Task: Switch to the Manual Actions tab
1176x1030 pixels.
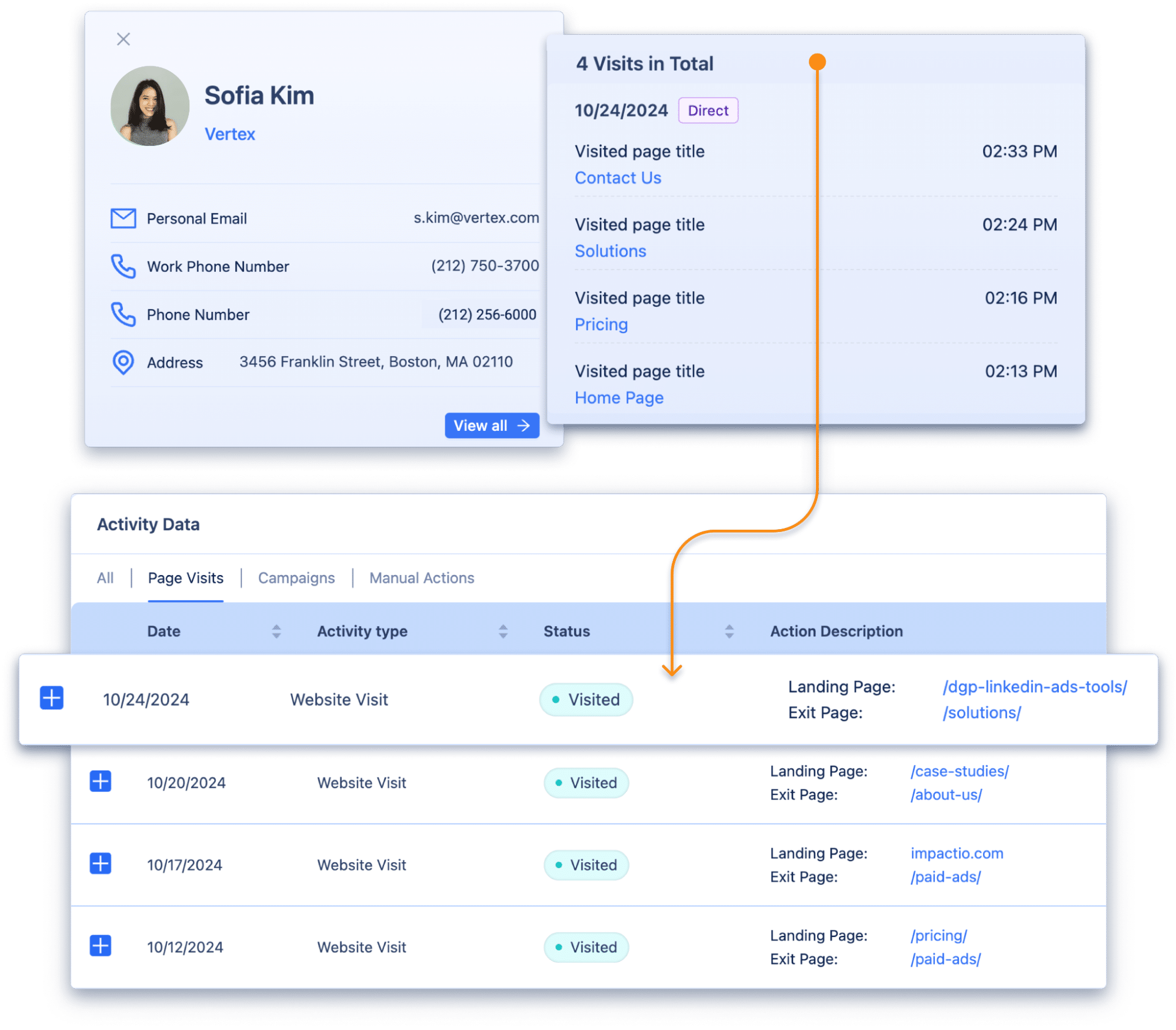Action: [422, 578]
